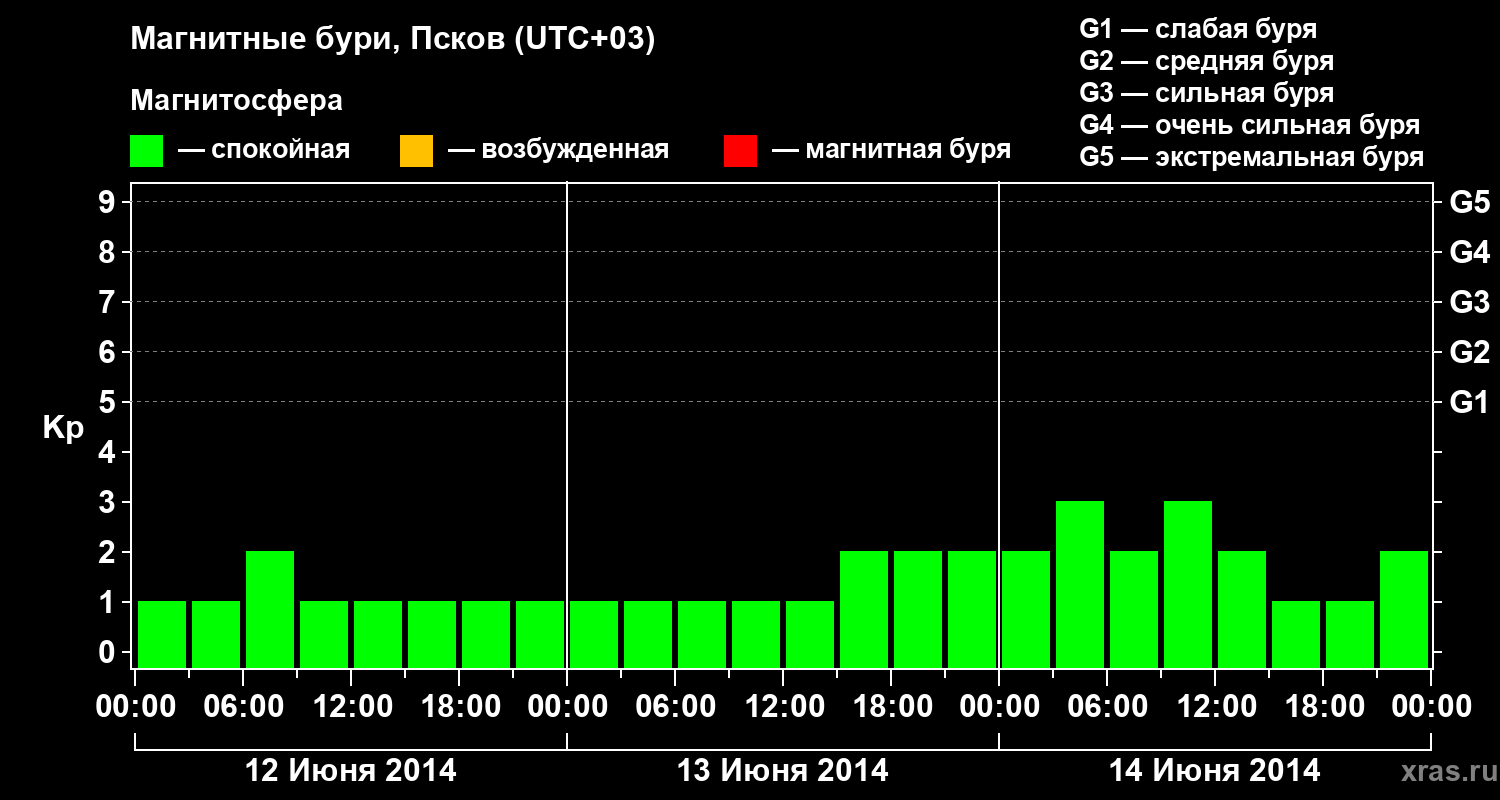
Task: Click the '— спокойная' legend label
Action: click(264, 150)
